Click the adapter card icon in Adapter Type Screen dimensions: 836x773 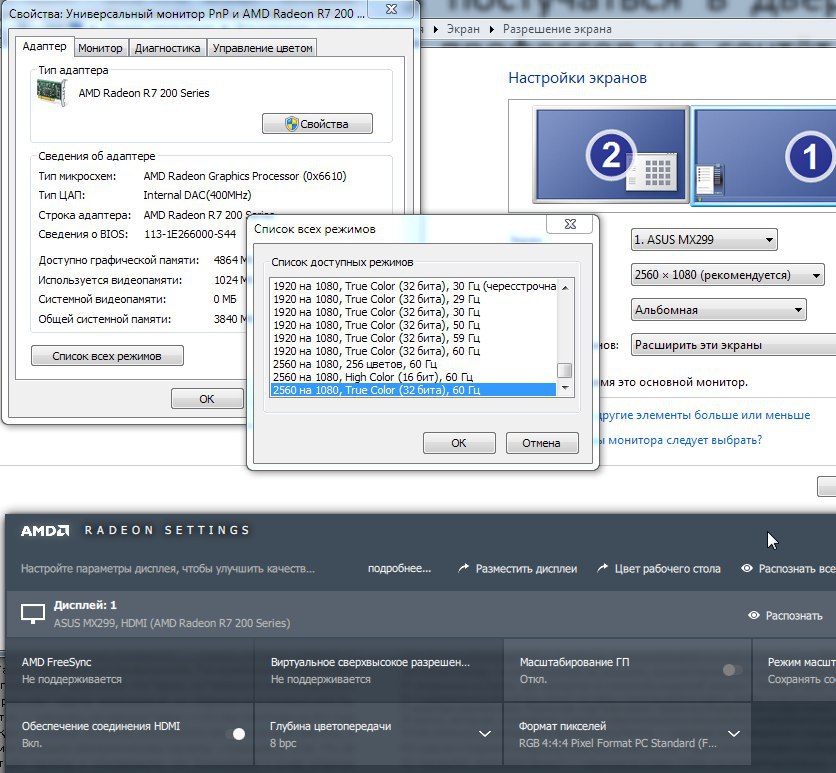click(52, 92)
